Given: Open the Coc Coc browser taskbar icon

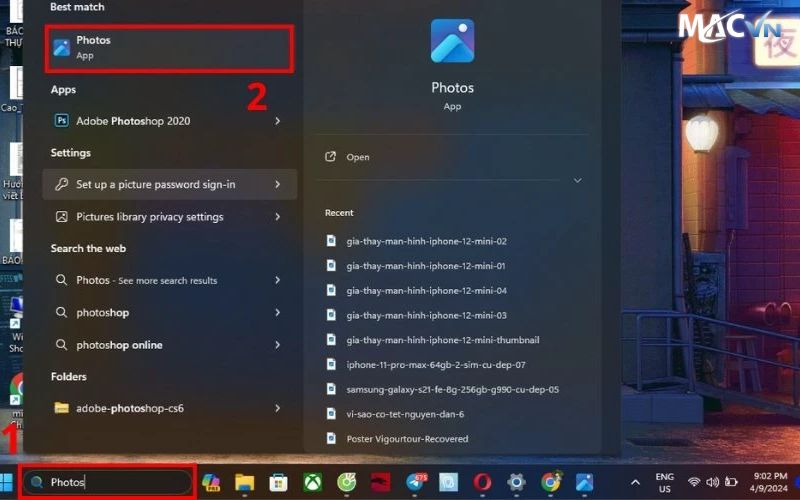Looking at the screenshot, I should (x=346, y=482).
